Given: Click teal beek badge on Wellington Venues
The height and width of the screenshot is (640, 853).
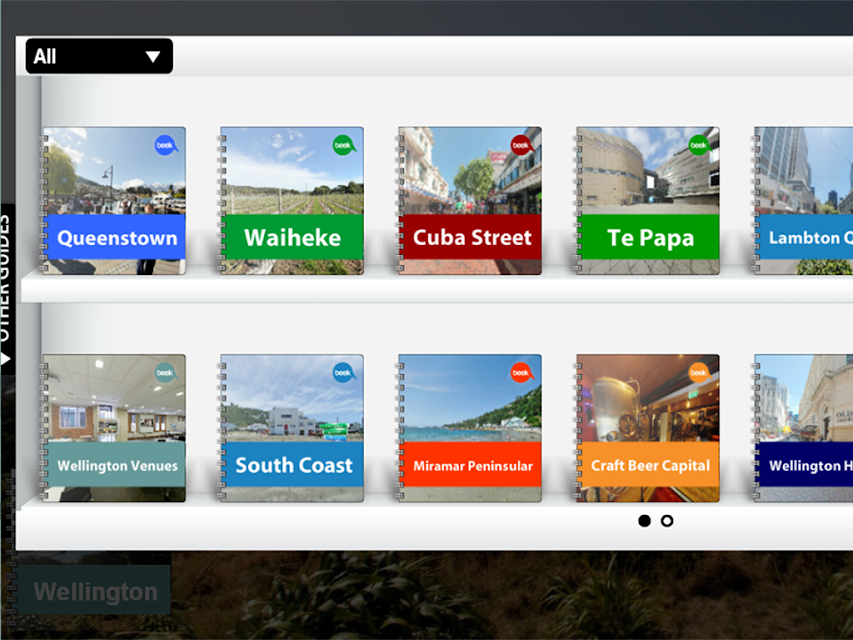Looking at the screenshot, I should tap(165, 373).
